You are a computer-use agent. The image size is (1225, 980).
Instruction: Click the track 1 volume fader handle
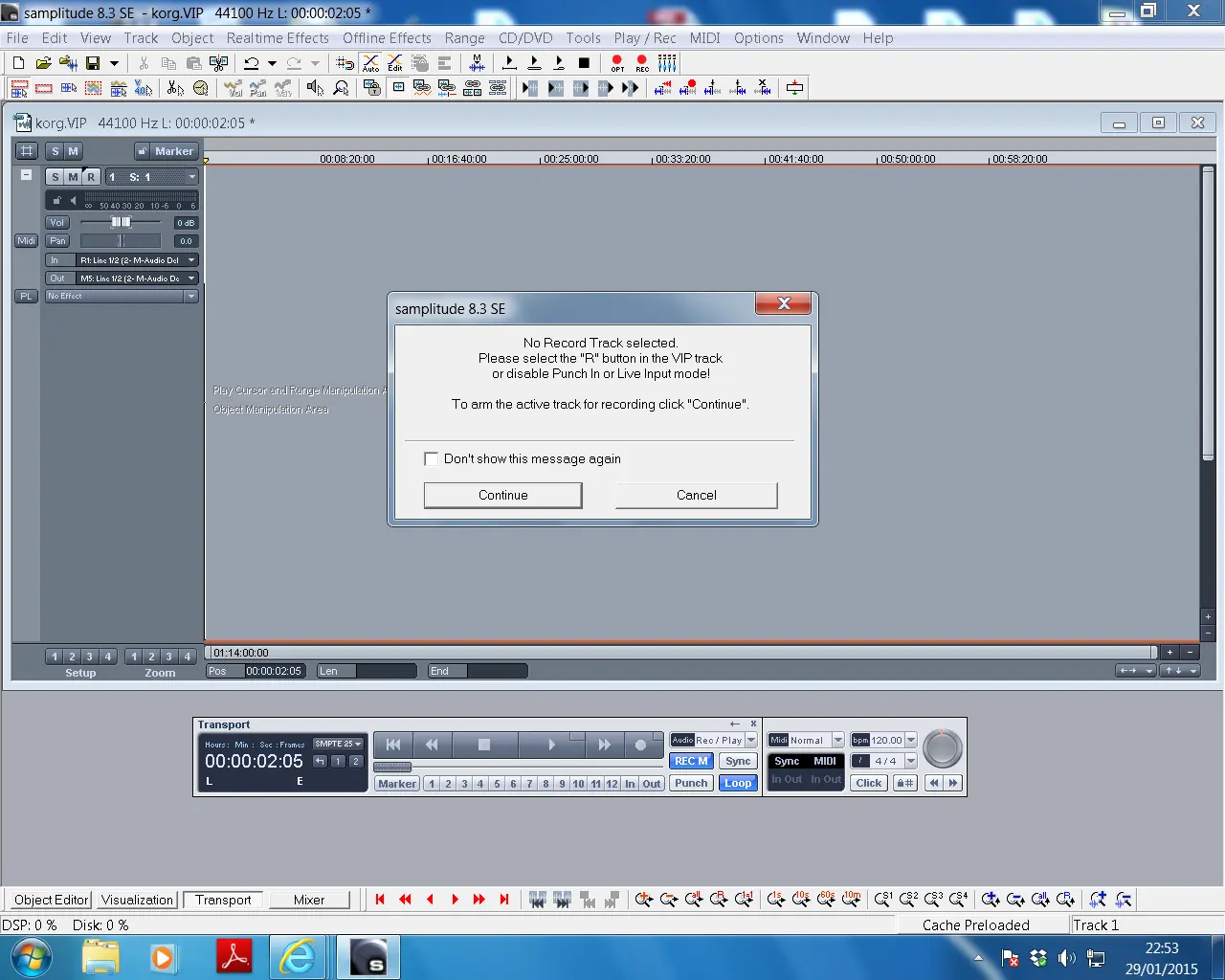tap(121, 222)
